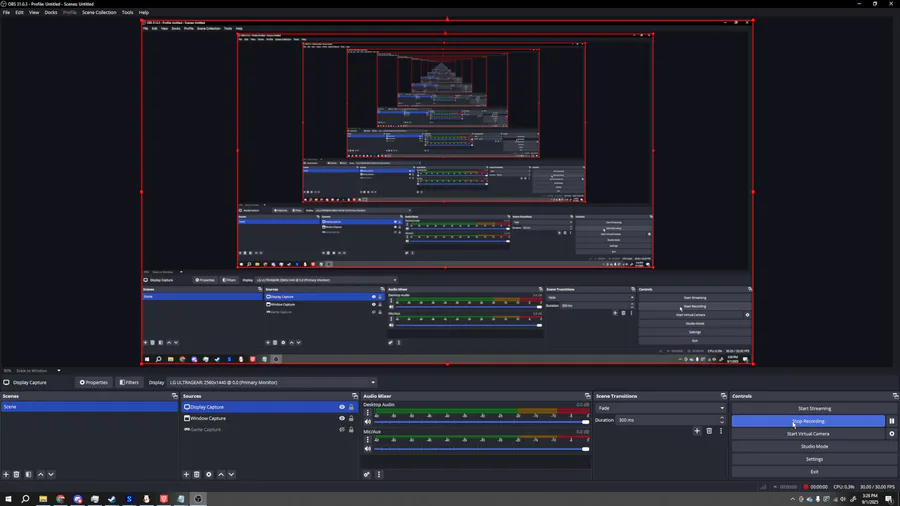Move scene up with Scenes up arrow

point(41,474)
